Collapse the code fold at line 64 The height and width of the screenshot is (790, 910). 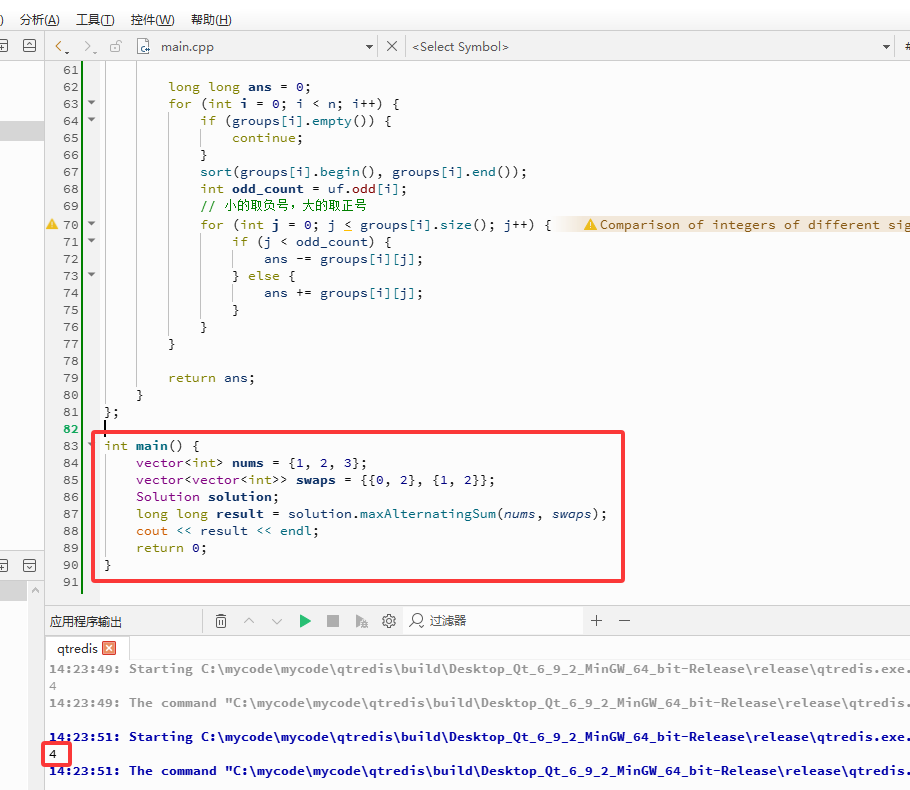(92, 120)
